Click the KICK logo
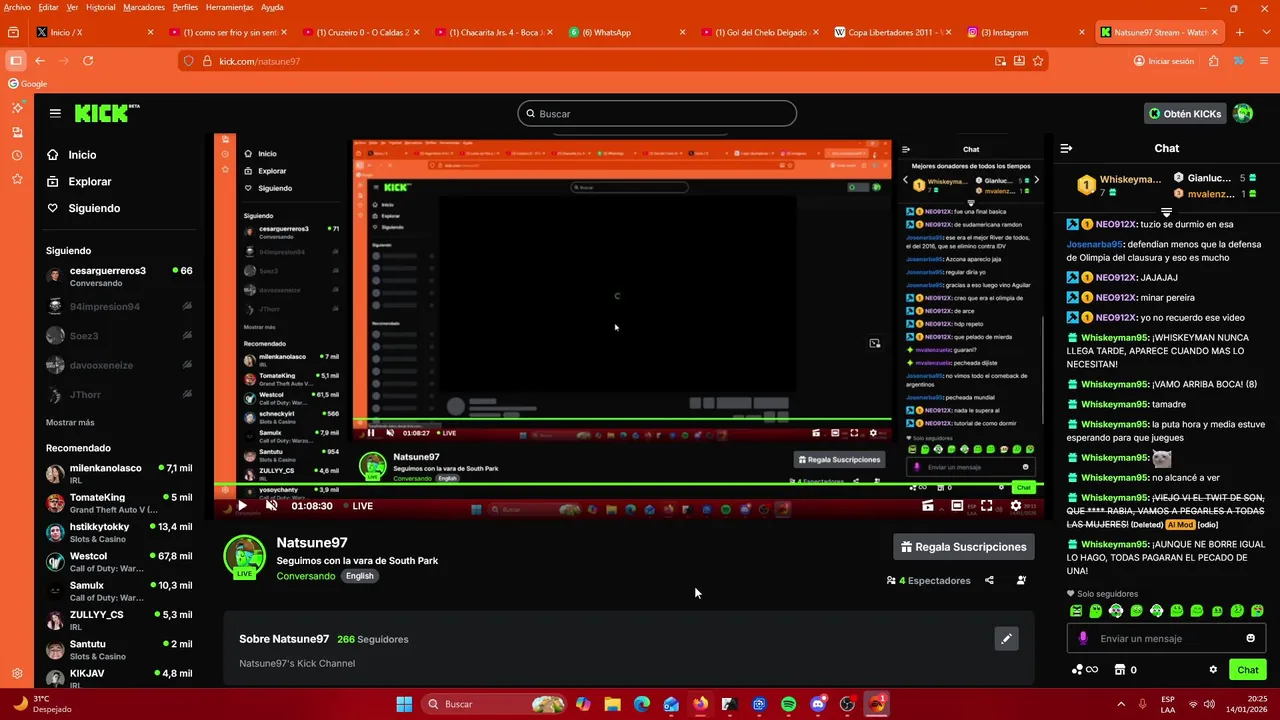1280x720 pixels. pyautogui.click(x=107, y=113)
